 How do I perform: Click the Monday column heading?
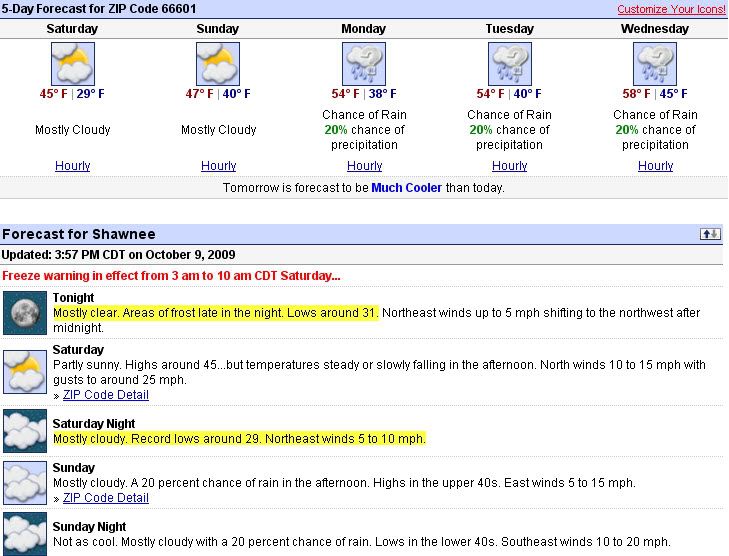point(364,29)
